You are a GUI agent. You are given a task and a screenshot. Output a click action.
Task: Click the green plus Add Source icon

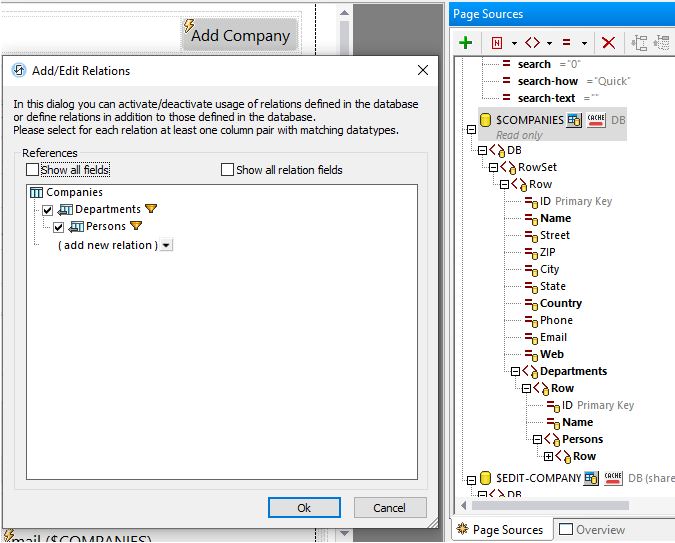[x=465, y=43]
